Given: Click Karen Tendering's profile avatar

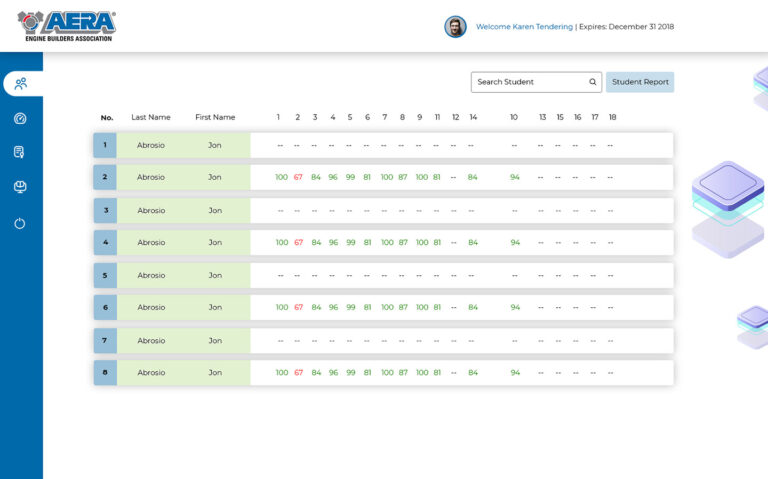Looking at the screenshot, I should pos(455,27).
